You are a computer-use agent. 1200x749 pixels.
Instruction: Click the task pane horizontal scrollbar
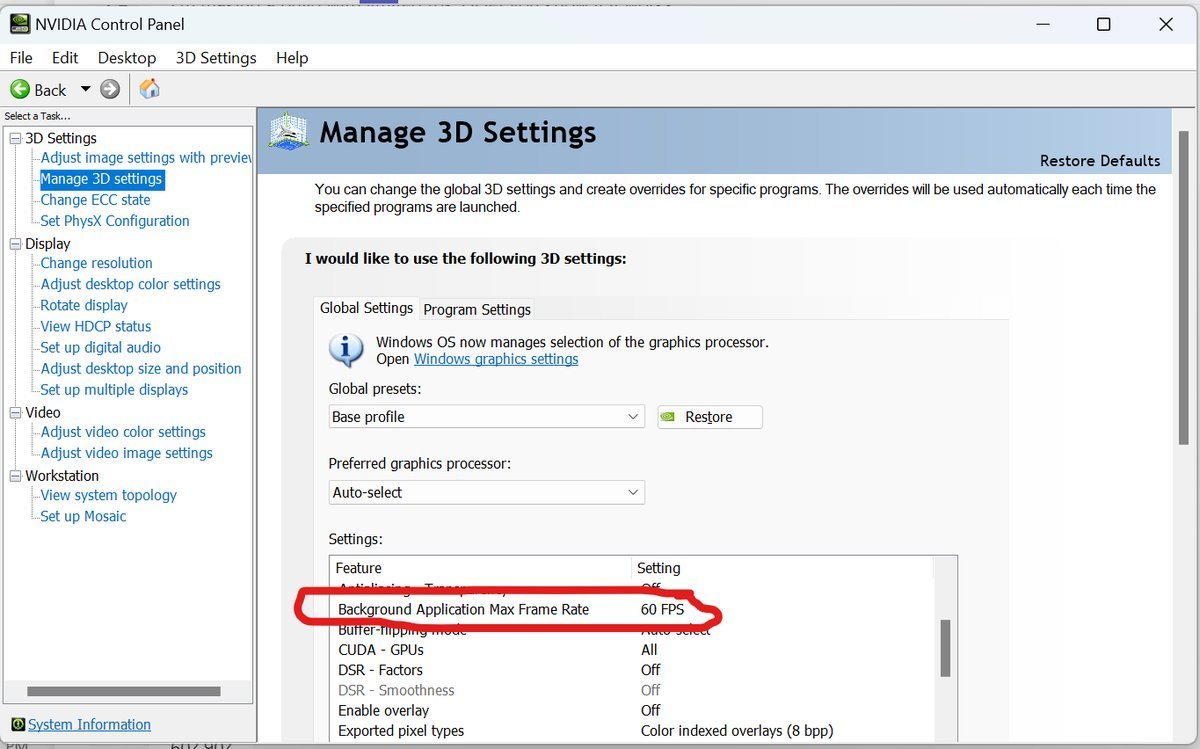tap(123, 691)
